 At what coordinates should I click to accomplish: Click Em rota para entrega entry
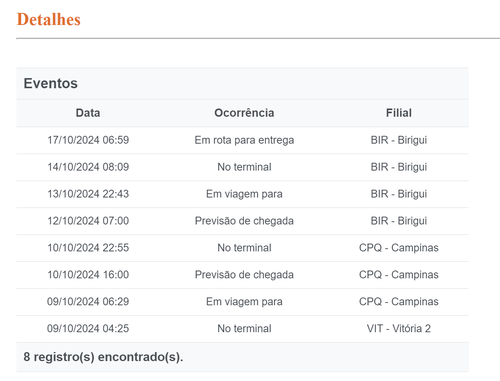click(x=244, y=140)
